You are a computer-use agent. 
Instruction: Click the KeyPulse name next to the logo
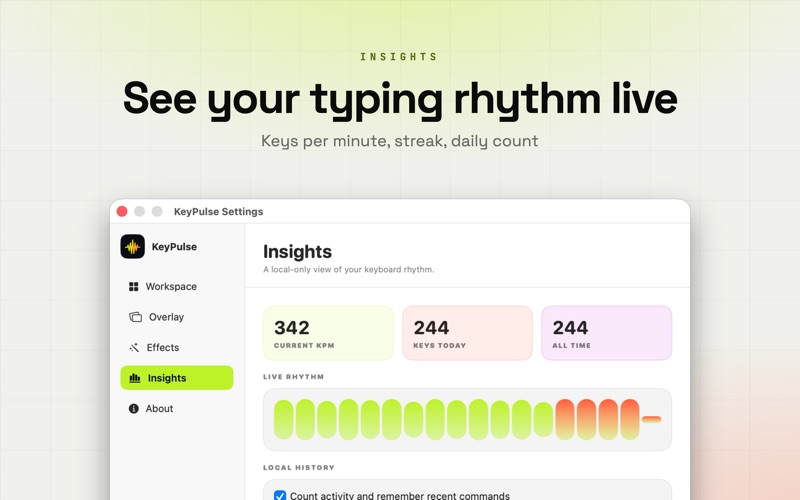[174, 247]
